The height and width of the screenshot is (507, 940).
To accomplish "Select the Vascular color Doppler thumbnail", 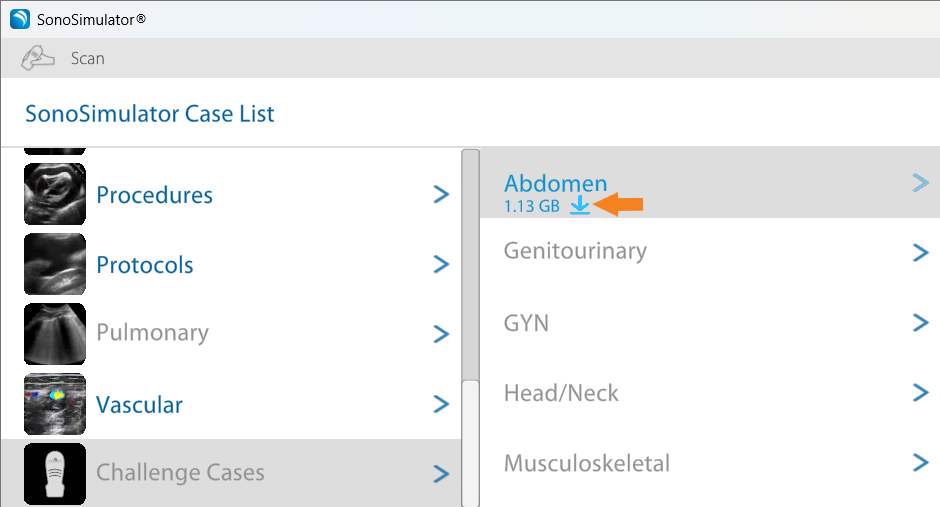I will coord(55,404).
